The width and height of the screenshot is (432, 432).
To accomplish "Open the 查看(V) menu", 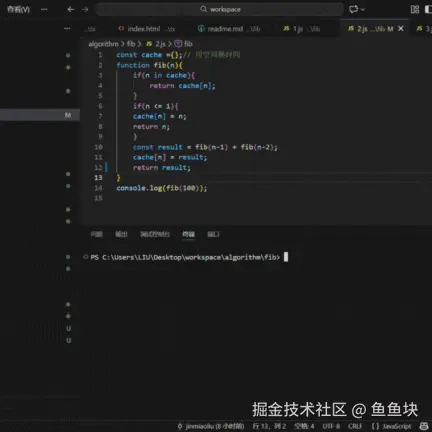I will coord(19,9).
